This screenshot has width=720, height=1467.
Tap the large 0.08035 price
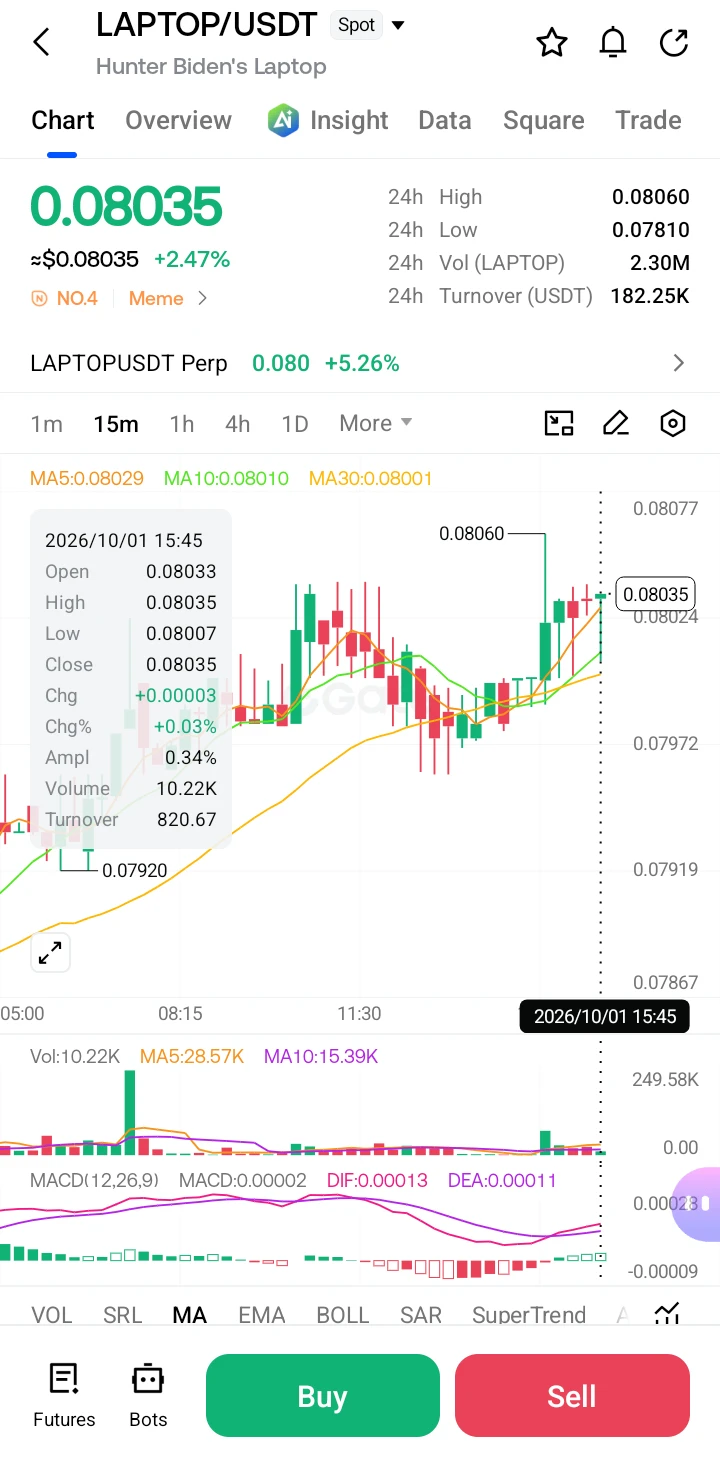126,207
